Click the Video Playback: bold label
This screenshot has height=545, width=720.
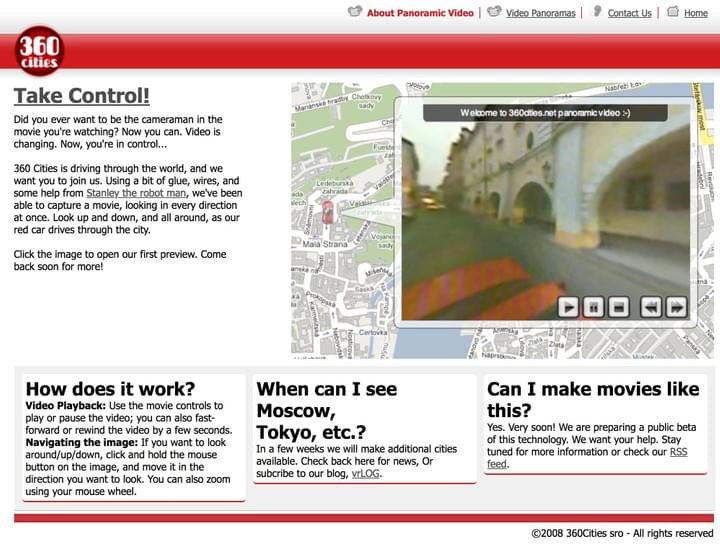66,405
